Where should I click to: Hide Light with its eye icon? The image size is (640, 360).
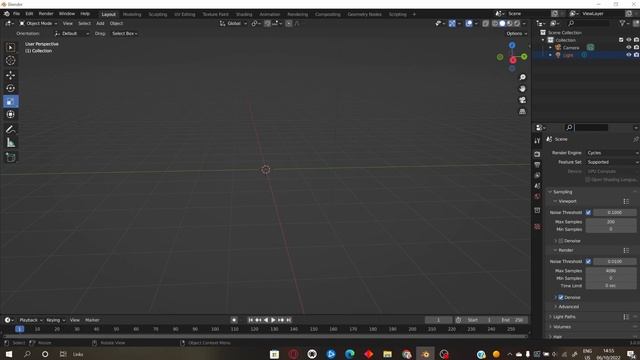[x=629, y=55]
